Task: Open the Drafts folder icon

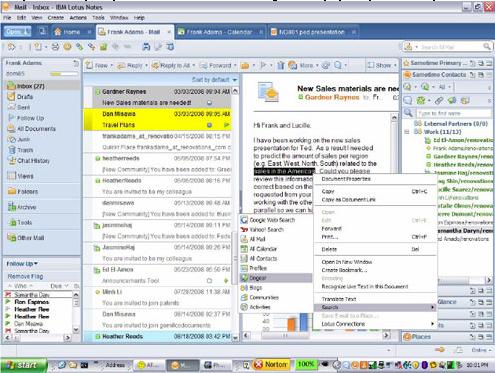Action: coord(11,97)
